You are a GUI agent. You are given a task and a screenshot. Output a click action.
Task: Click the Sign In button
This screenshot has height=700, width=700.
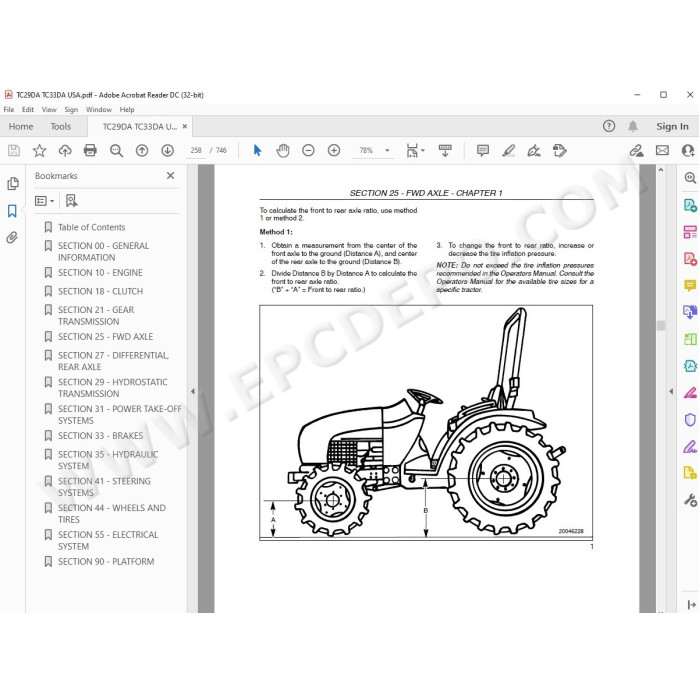(672, 126)
